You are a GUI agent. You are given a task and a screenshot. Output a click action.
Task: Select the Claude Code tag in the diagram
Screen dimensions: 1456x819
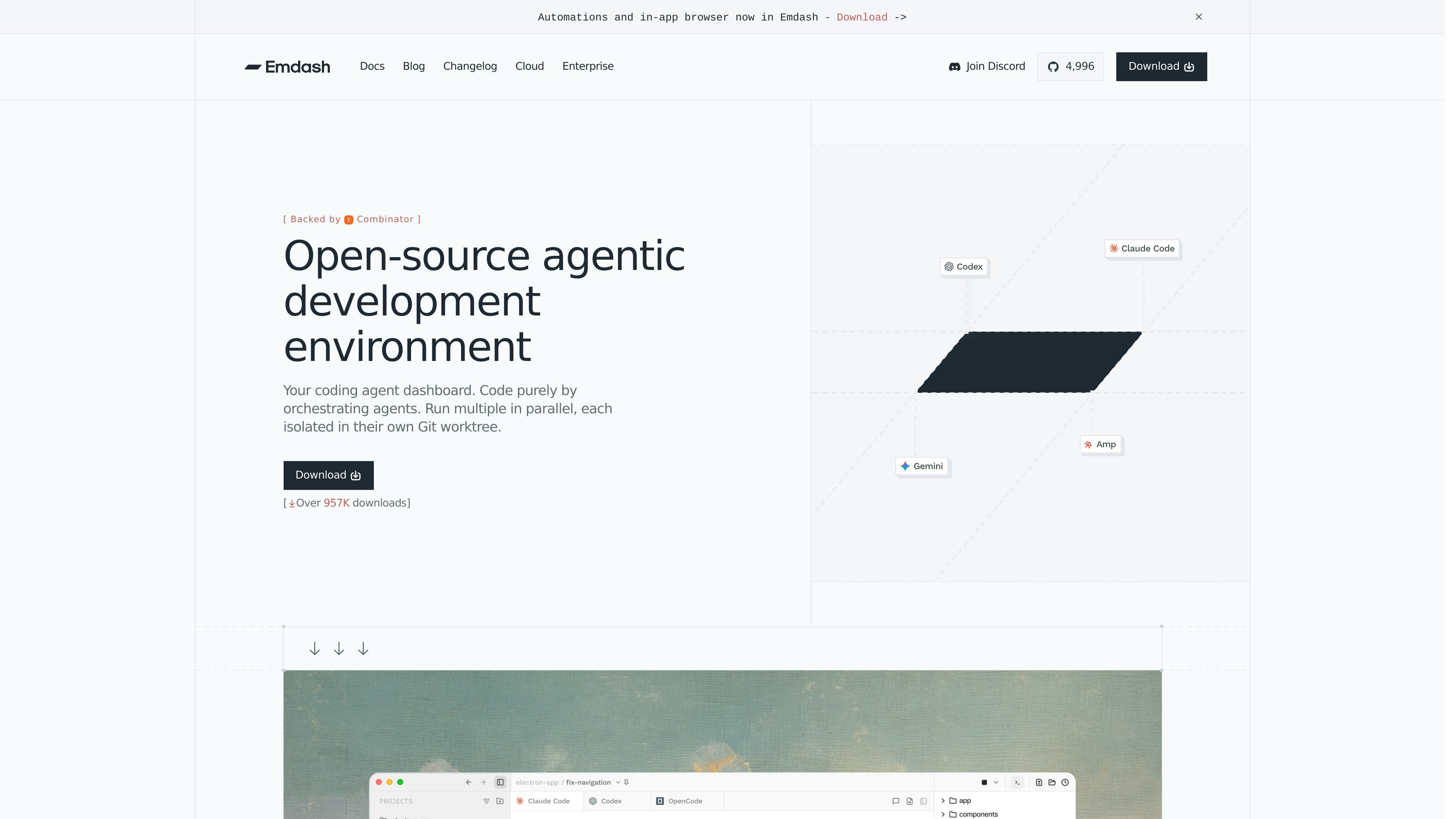pyautogui.click(x=1142, y=249)
